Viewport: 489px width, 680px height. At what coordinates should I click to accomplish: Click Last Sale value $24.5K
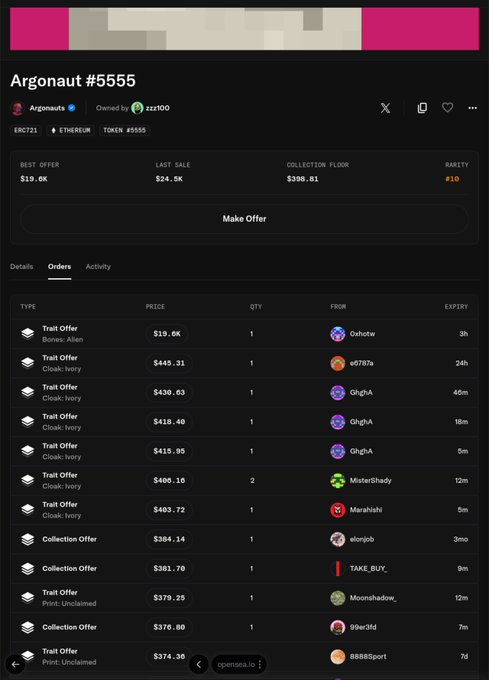[169, 179]
